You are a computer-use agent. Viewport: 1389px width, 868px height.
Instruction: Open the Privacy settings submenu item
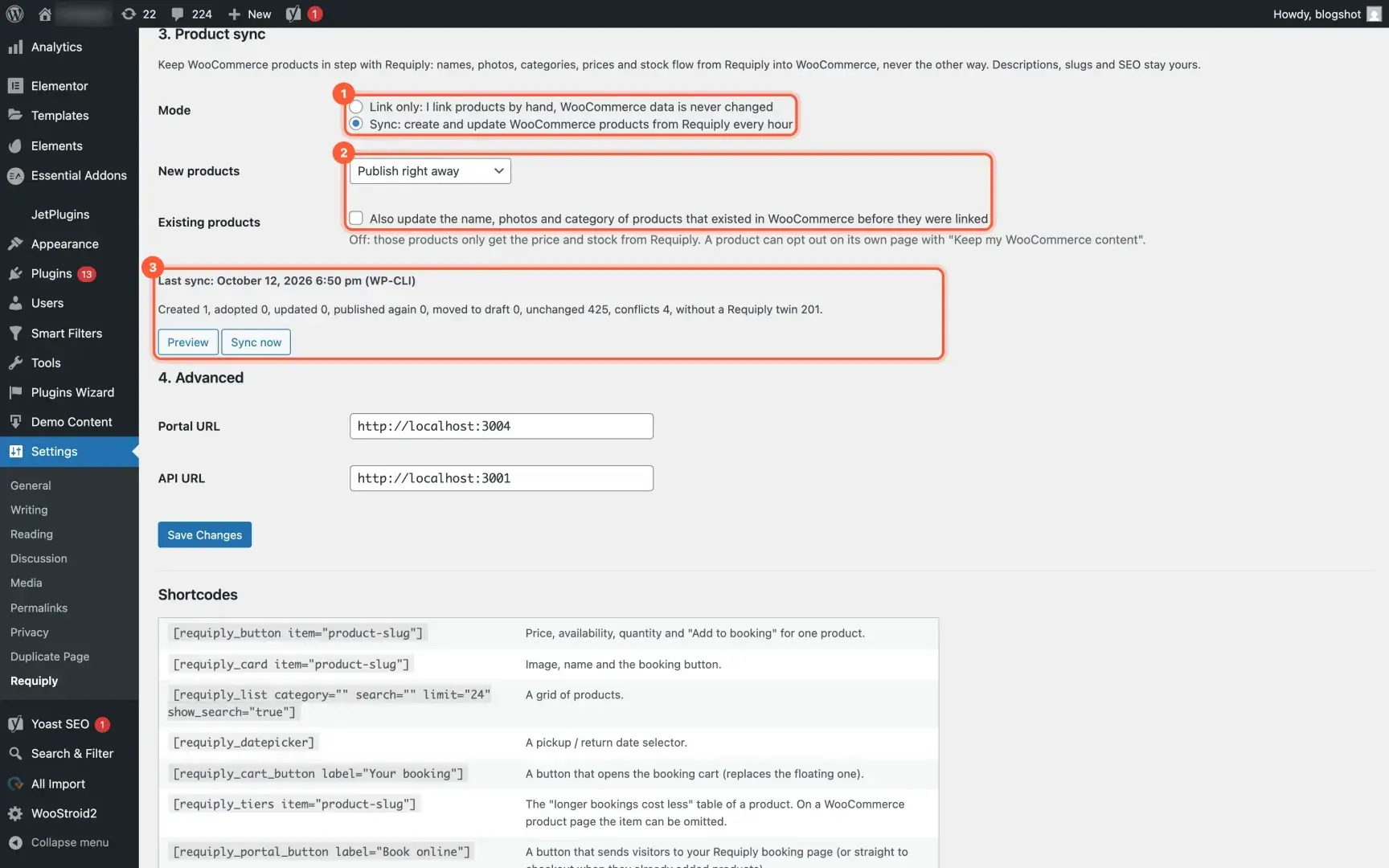point(30,633)
